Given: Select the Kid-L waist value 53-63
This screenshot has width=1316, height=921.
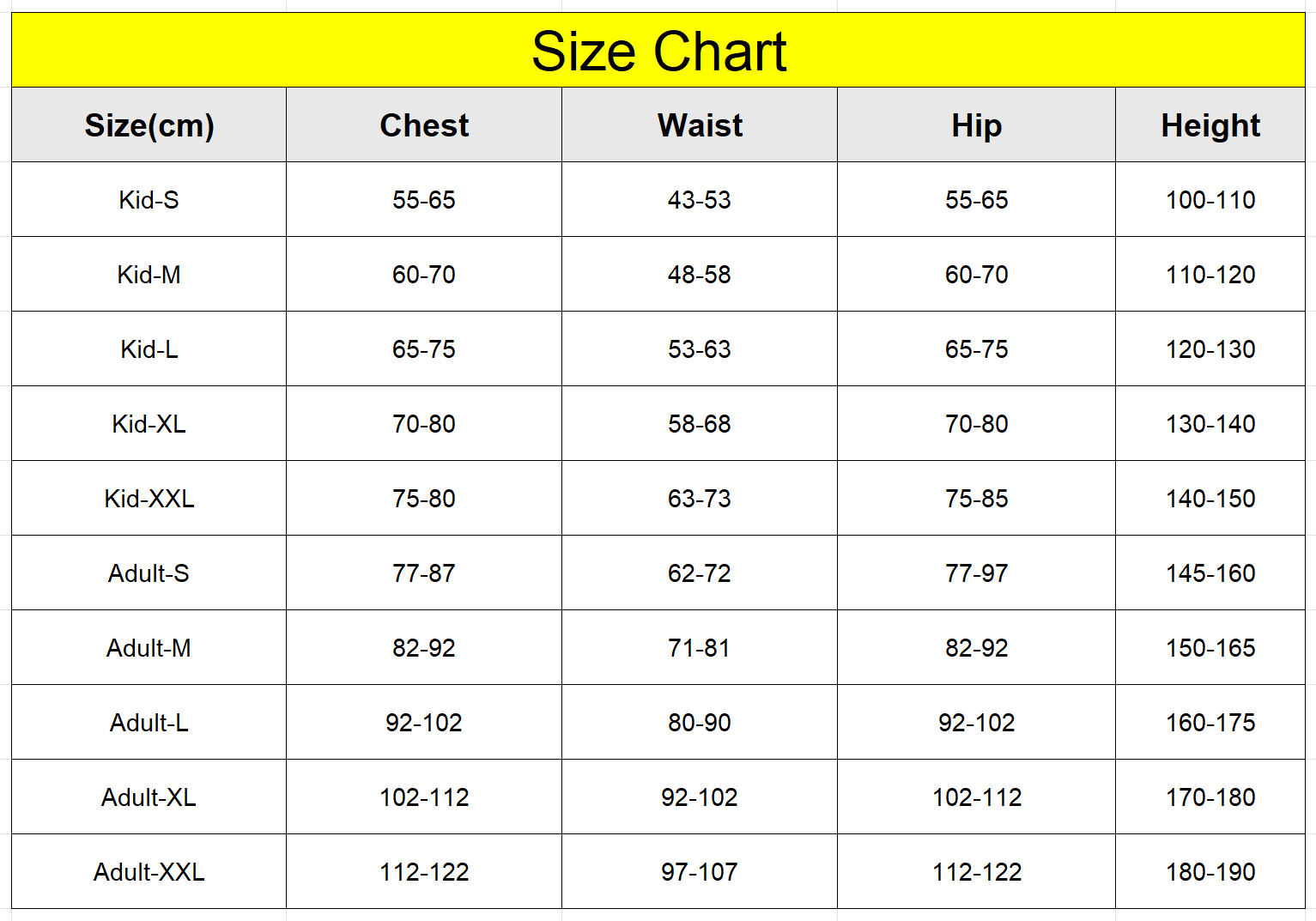Looking at the screenshot, I should 700,348.
